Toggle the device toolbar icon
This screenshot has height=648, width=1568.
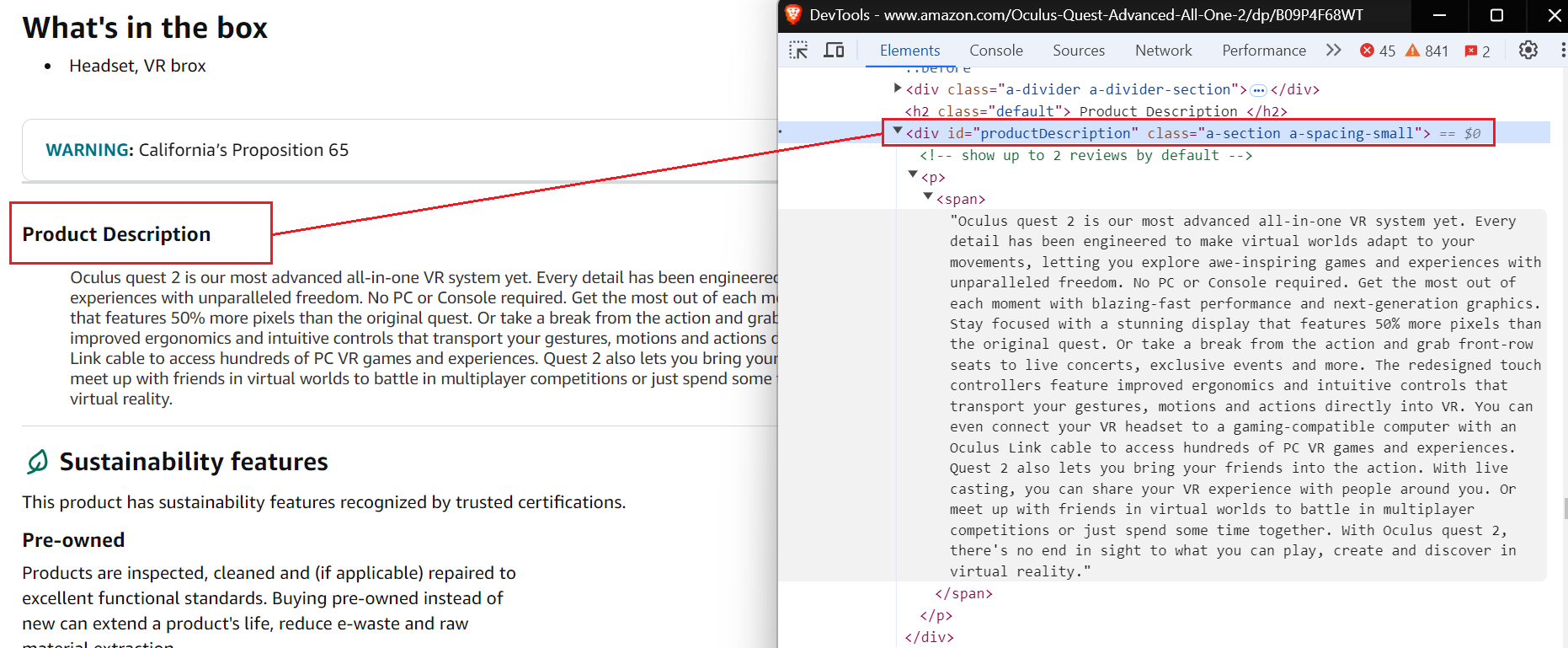point(834,51)
